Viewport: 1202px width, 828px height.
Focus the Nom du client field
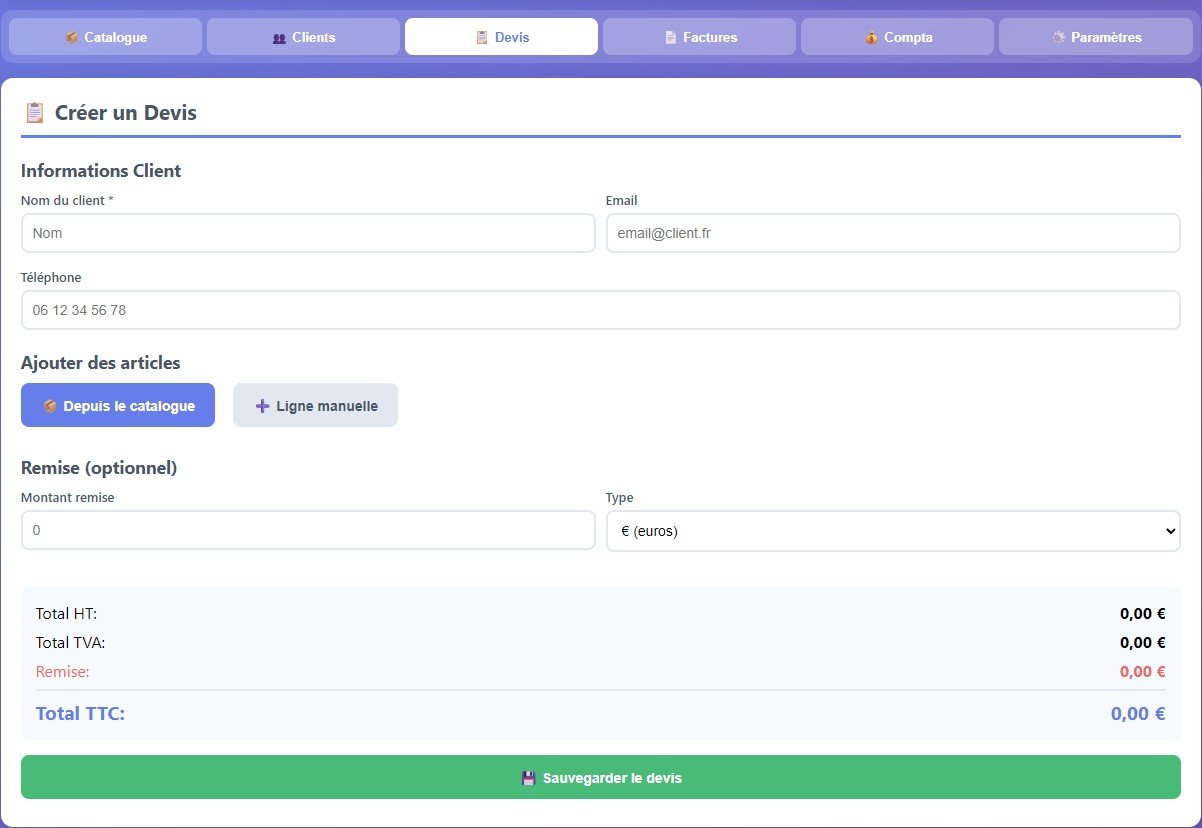[x=308, y=233]
